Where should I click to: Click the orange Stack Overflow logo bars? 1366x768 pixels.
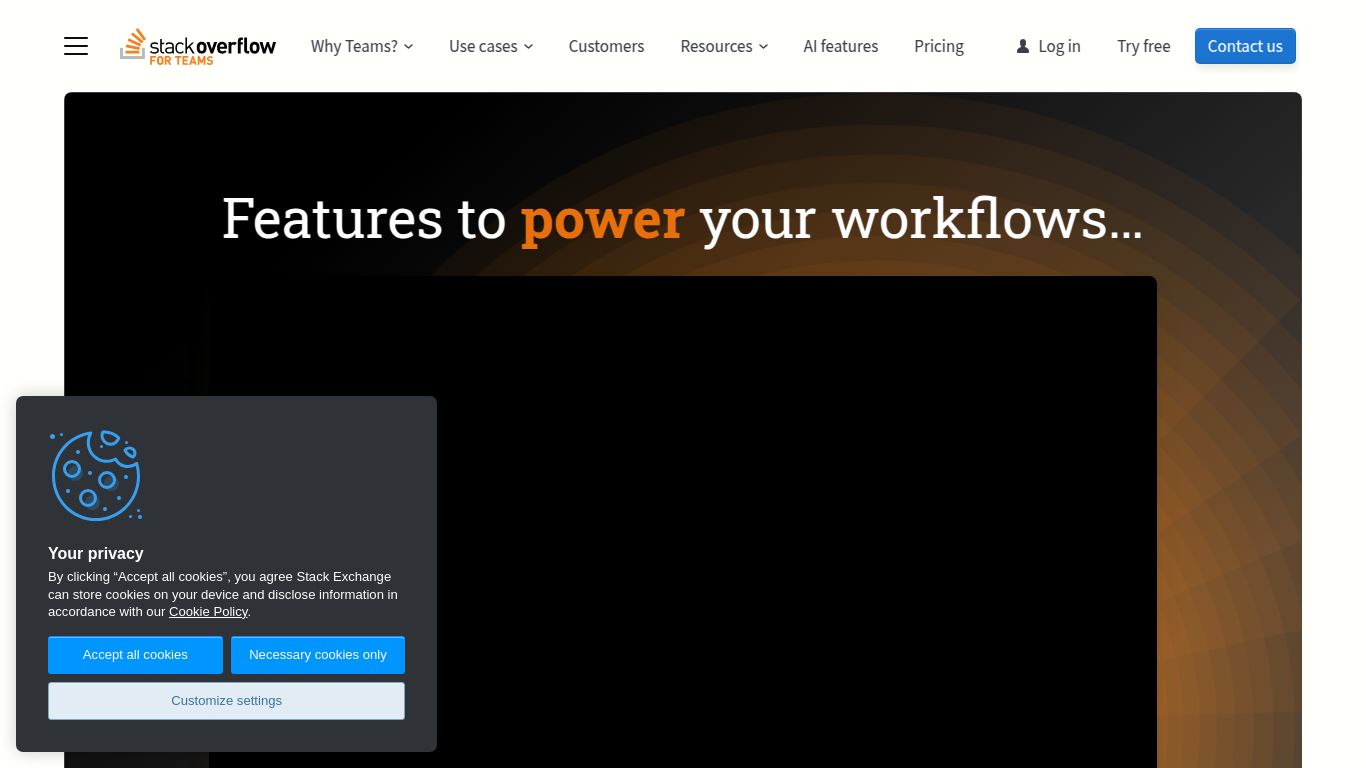[x=133, y=42]
